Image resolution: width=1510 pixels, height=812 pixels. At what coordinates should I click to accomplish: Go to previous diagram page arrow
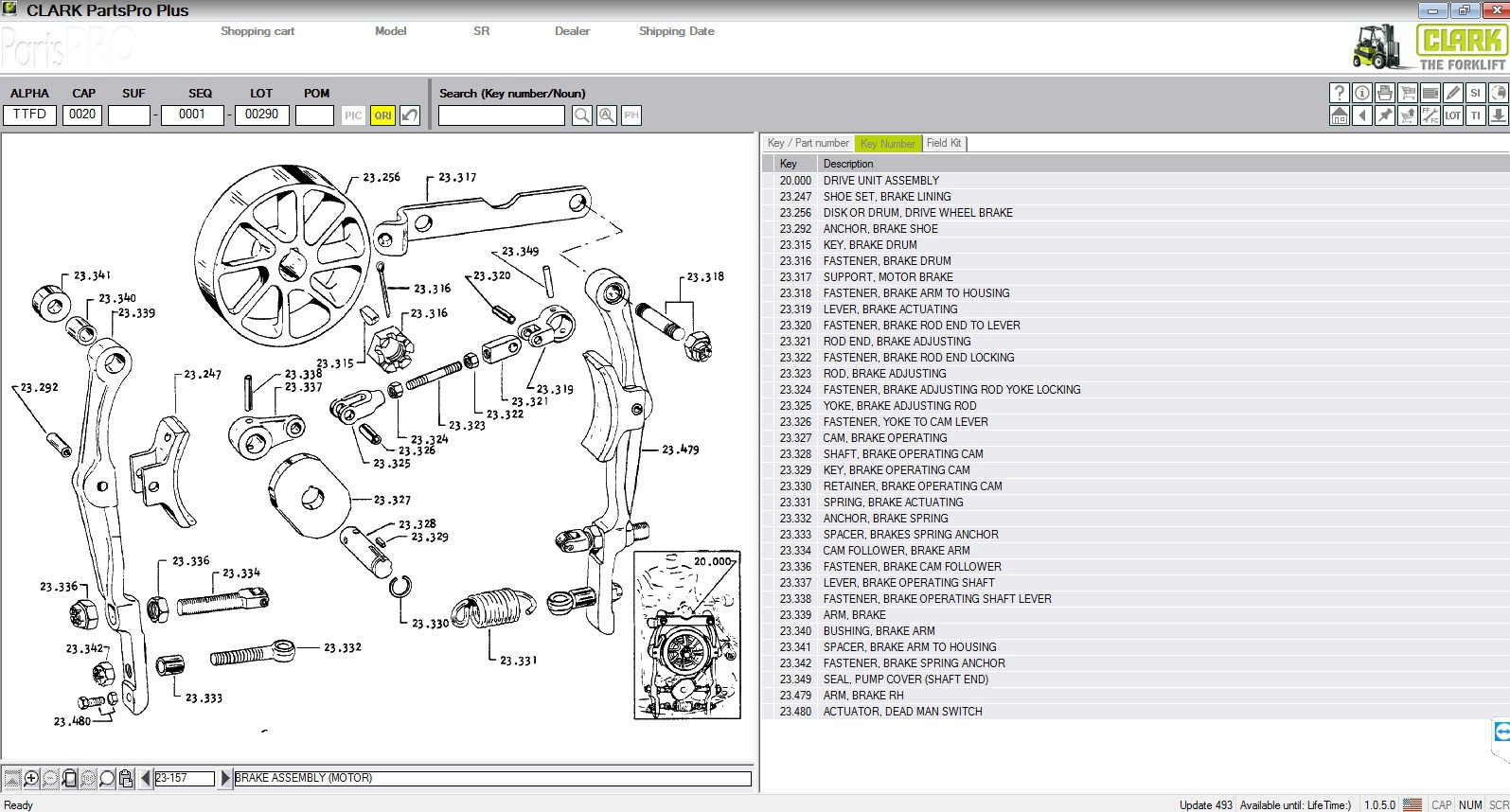click(146, 778)
